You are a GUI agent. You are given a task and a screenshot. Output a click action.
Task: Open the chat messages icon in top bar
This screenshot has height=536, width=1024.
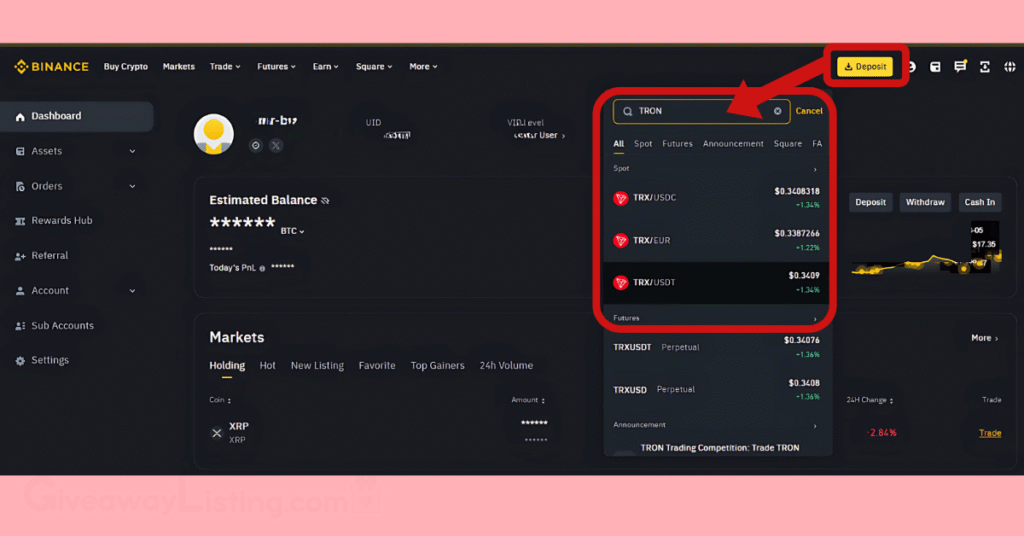coord(960,67)
